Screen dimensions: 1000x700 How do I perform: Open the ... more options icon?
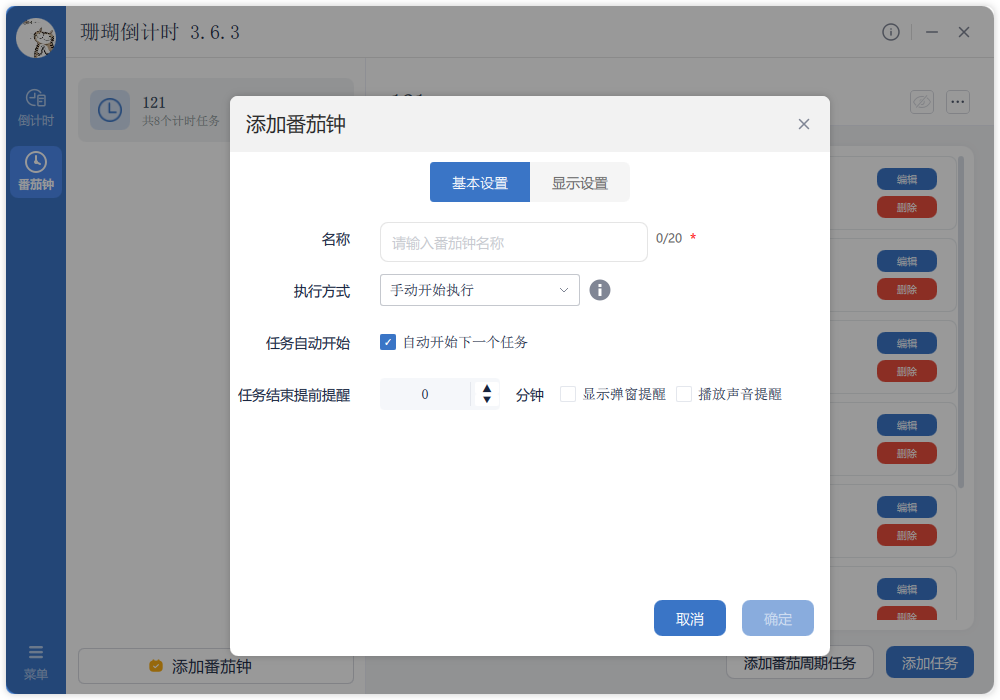[x=957, y=102]
